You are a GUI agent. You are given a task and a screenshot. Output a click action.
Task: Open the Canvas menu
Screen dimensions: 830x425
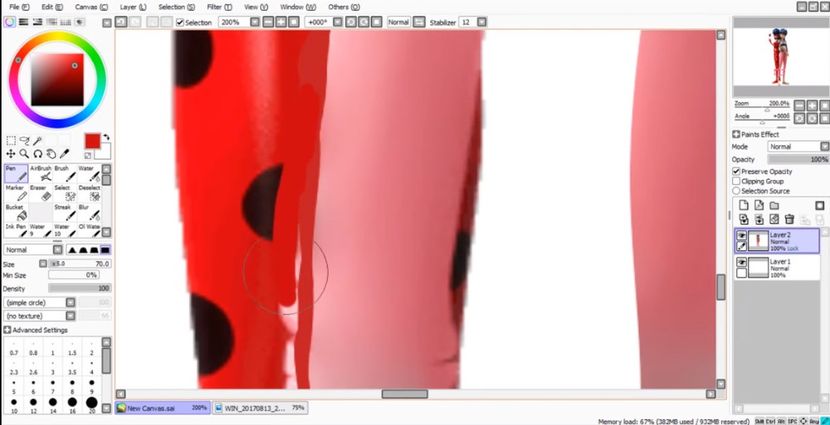[x=91, y=7]
